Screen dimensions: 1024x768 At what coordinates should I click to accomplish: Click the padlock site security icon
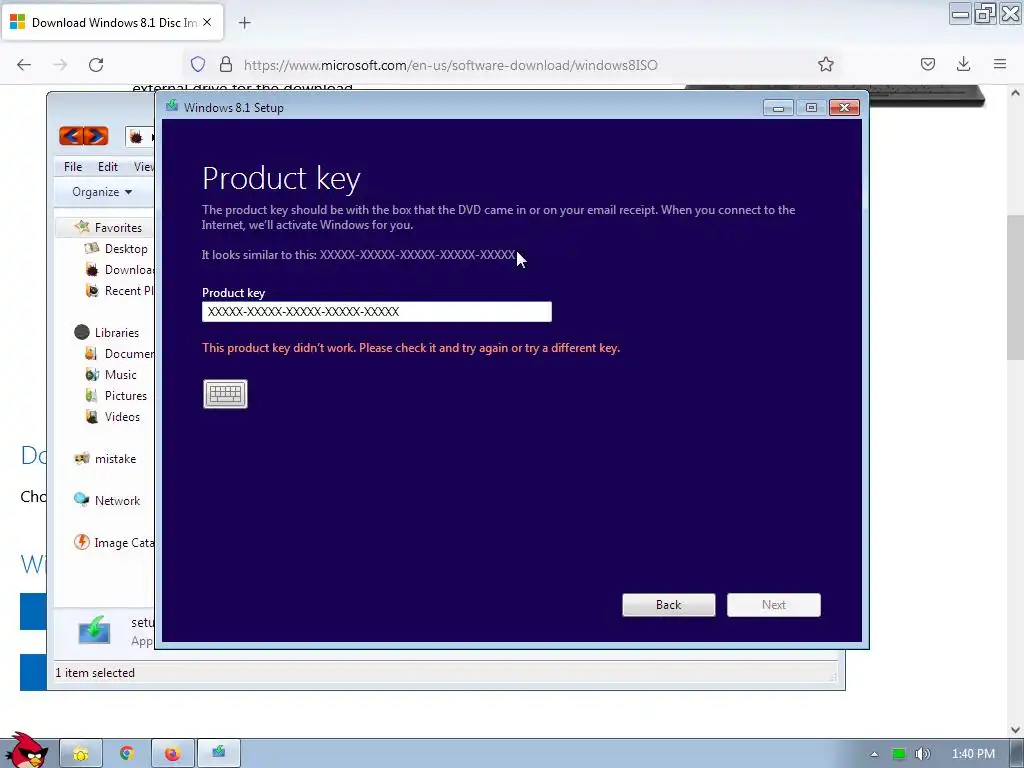pos(226,64)
